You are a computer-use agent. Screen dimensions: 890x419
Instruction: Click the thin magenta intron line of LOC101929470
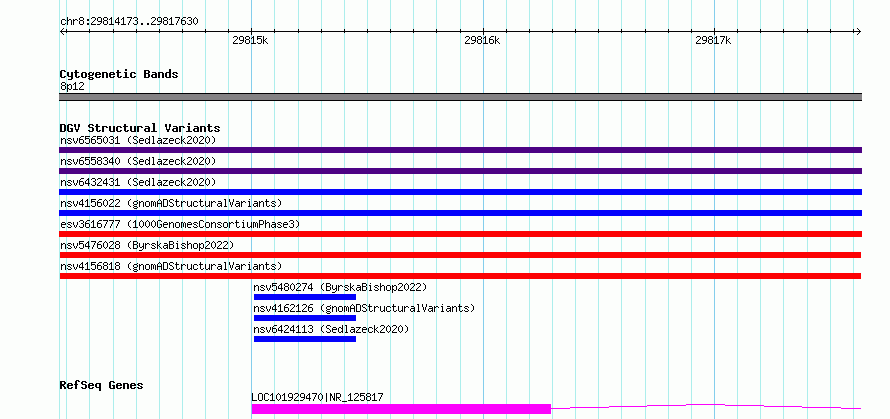pyautogui.click(x=706, y=407)
